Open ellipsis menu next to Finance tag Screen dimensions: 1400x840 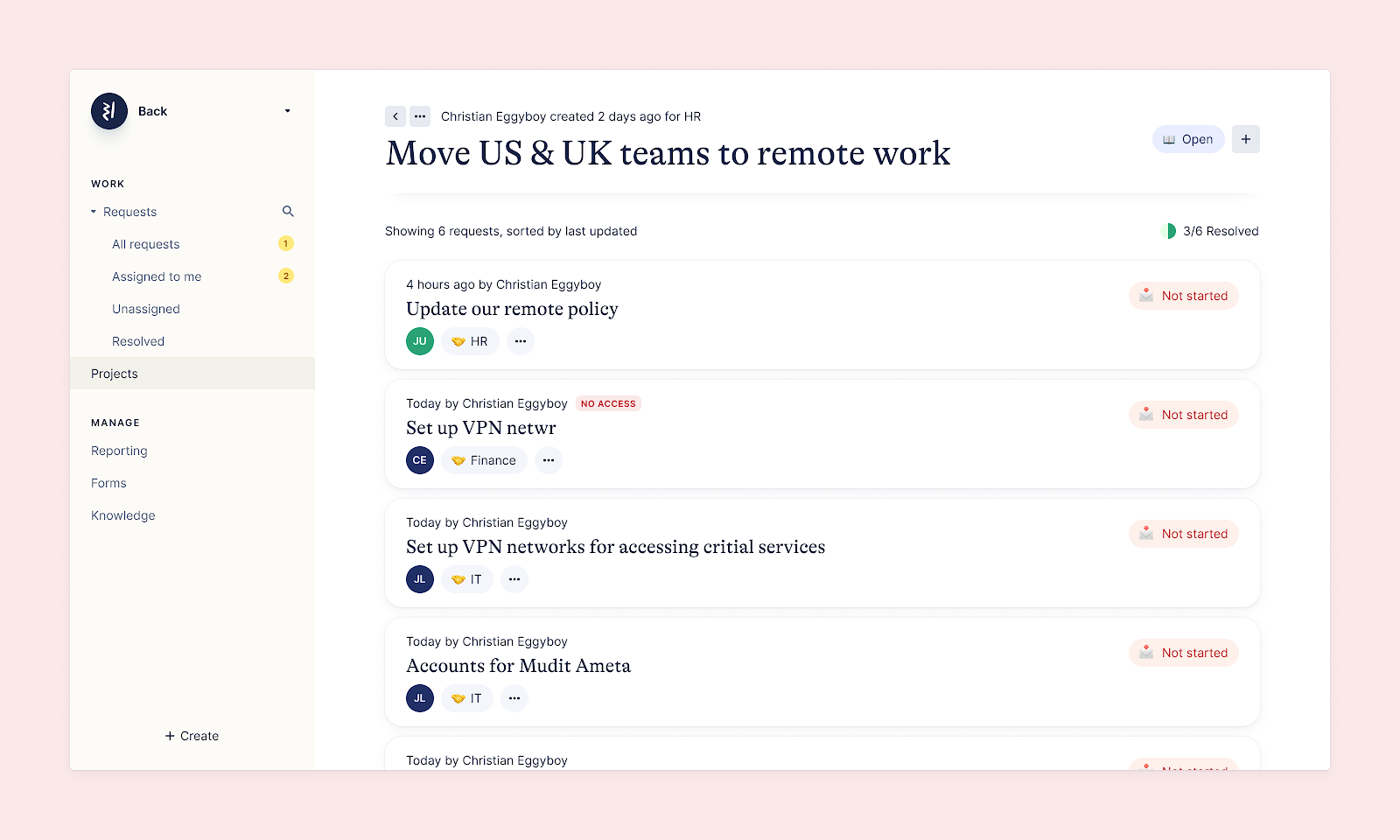549,460
